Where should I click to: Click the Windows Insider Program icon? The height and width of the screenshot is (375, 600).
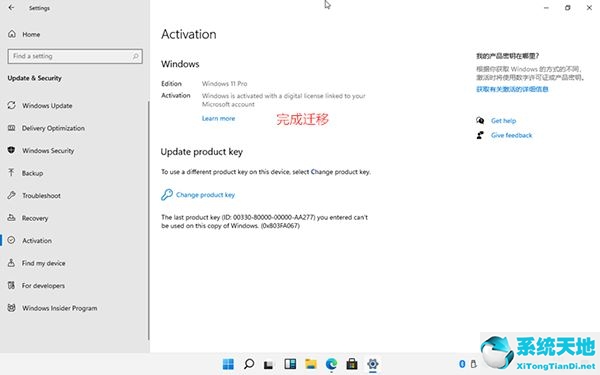tap(11, 308)
